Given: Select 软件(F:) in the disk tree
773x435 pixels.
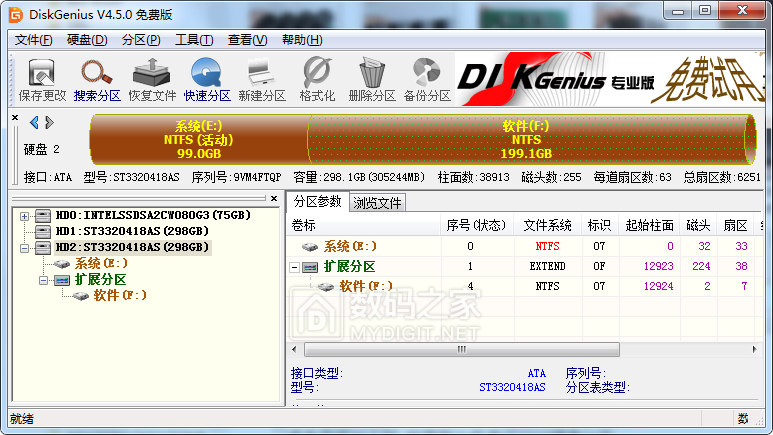Looking at the screenshot, I should [x=120, y=296].
